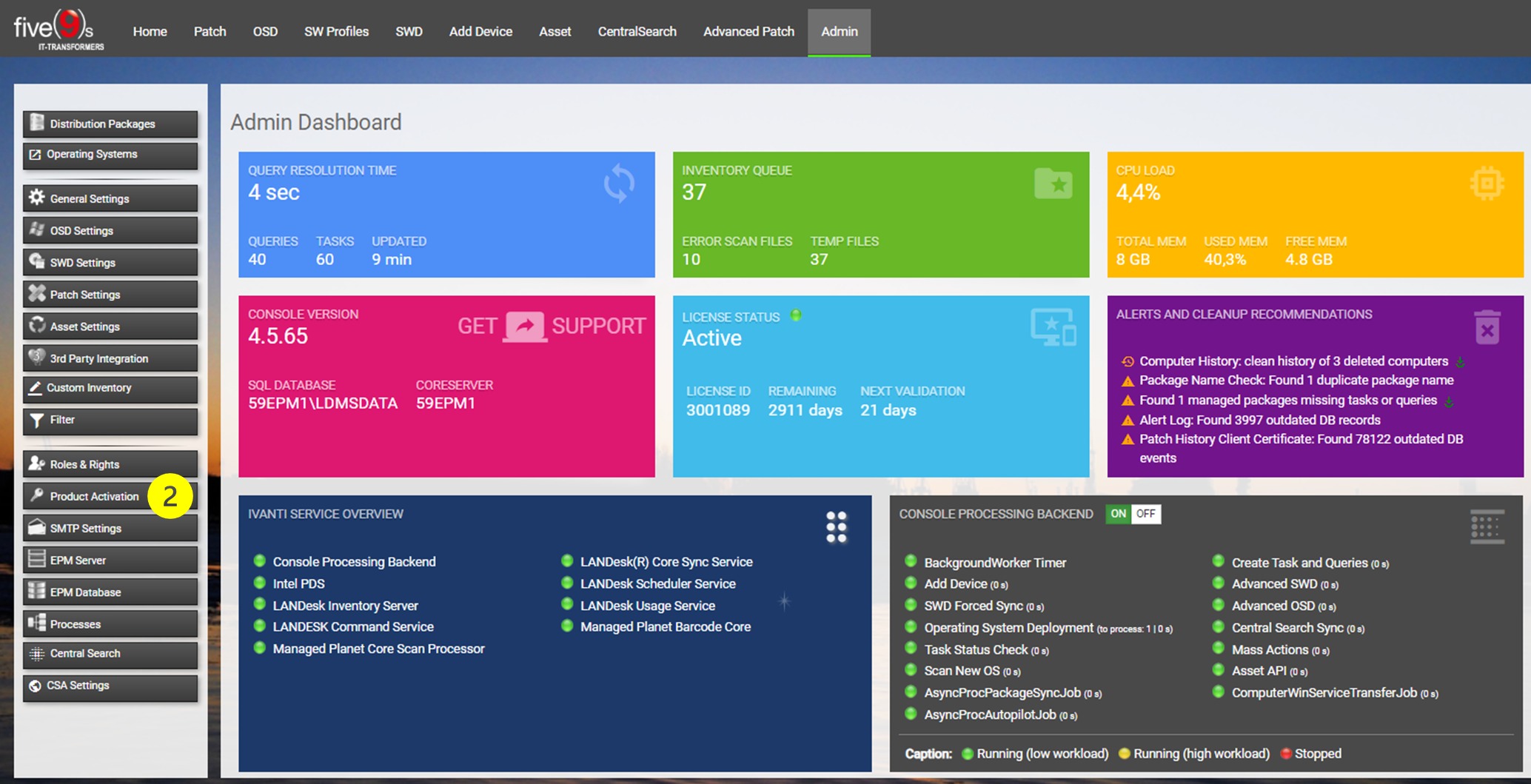This screenshot has width=1531, height=784.
Task: Open SW Profiles in the top navigation
Action: (x=336, y=32)
